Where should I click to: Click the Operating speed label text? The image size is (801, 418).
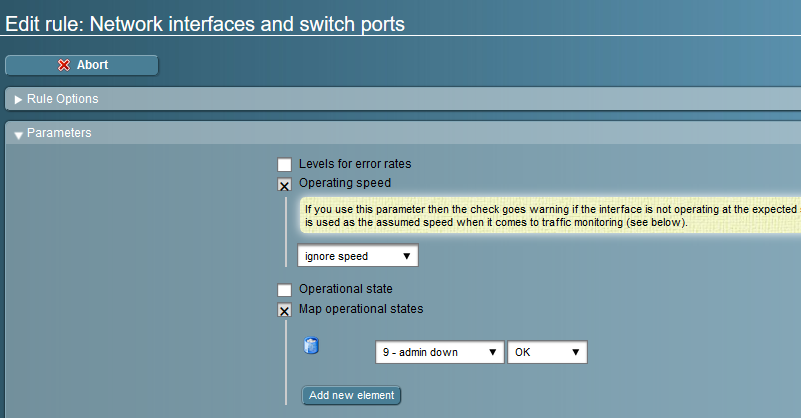[x=345, y=183]
